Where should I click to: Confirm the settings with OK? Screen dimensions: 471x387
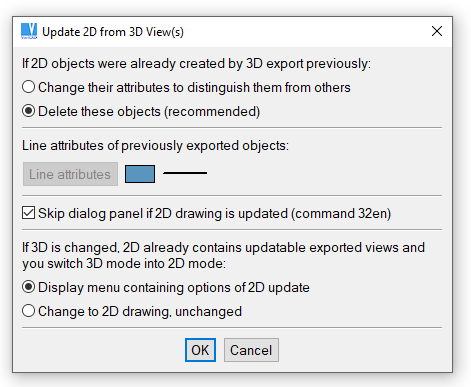coord(200,350)
